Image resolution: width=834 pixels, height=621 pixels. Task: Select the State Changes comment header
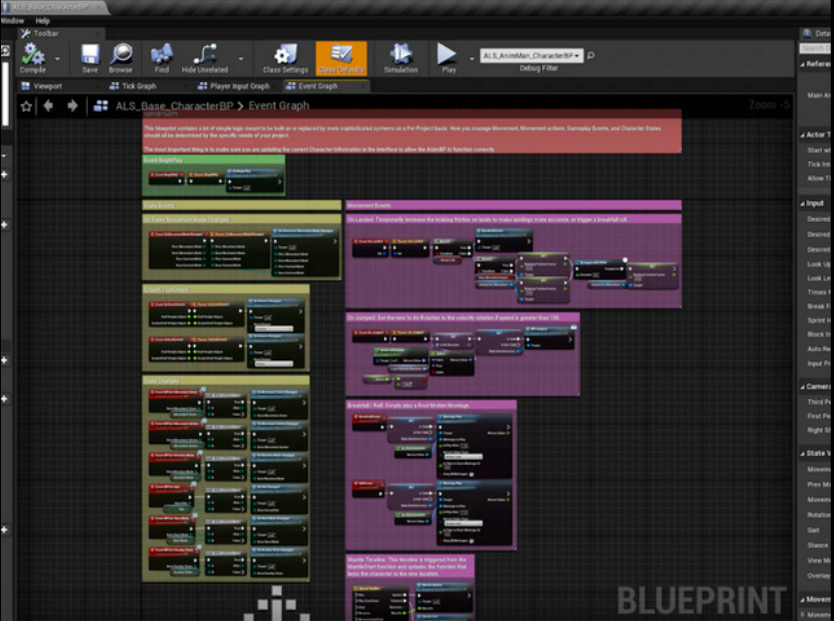coord(226,381)
